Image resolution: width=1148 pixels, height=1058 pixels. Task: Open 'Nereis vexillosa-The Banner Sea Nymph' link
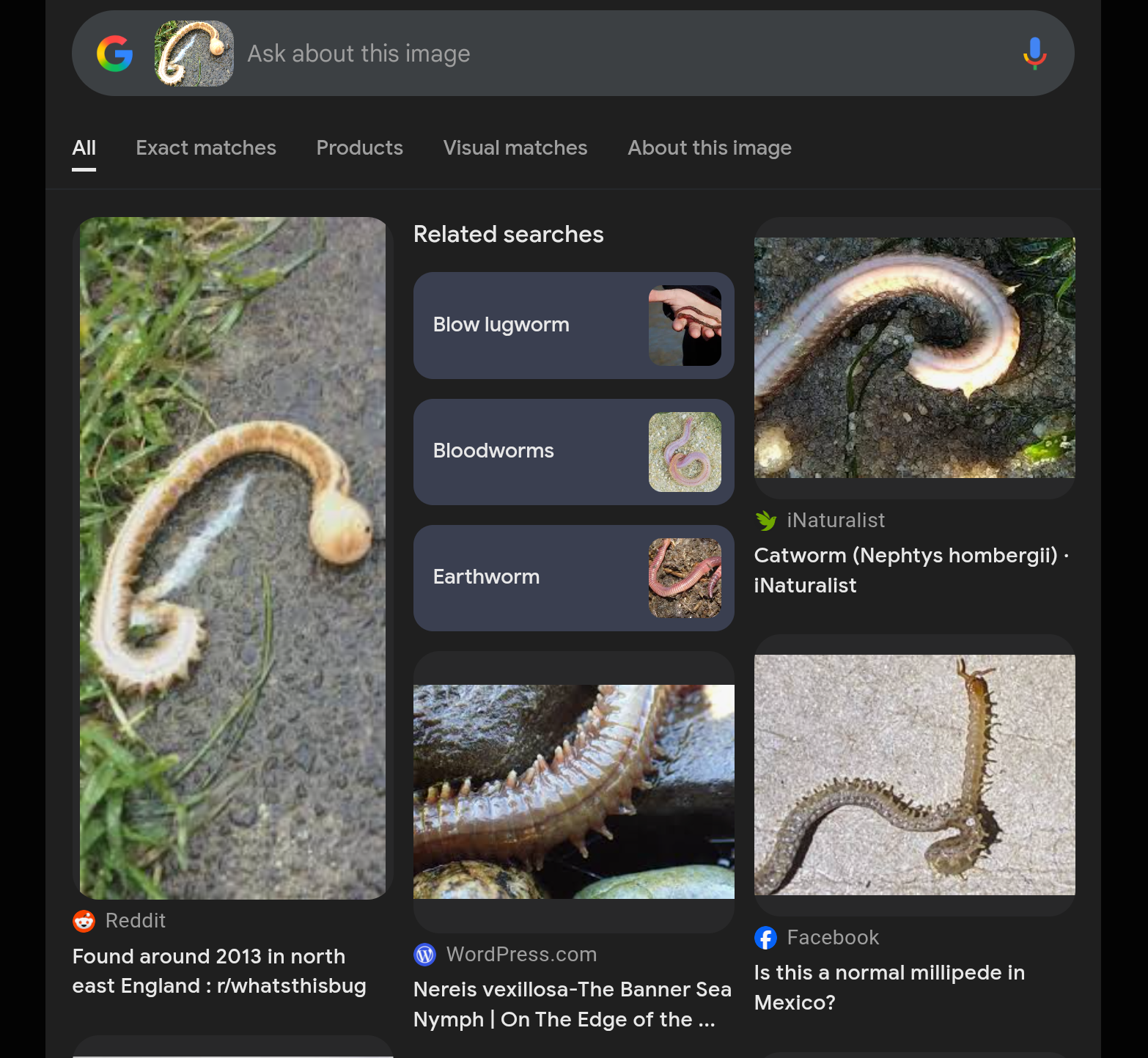tap(573, 1004)
